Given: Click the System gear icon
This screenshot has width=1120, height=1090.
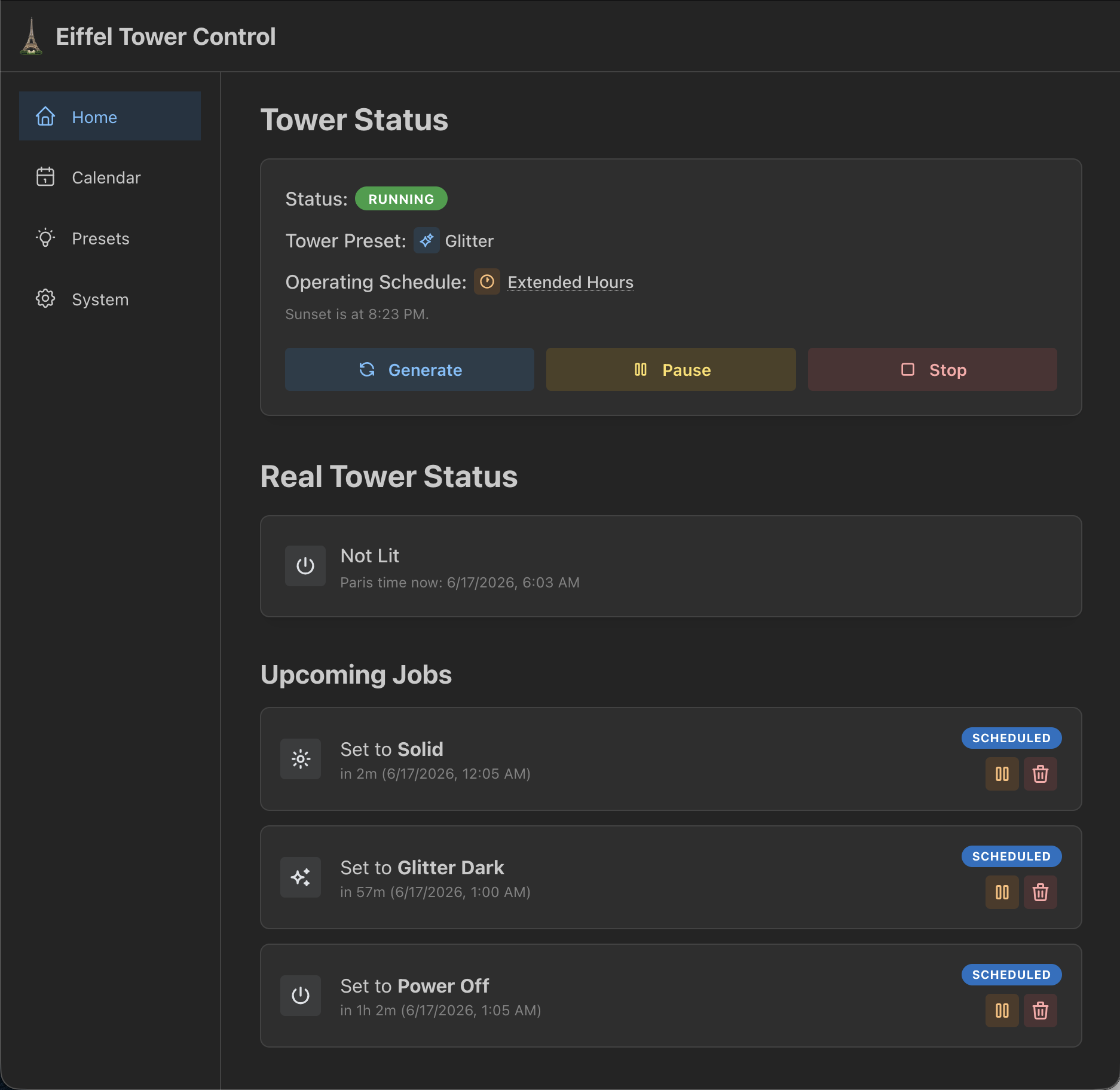Looking at the screenshot, I should (45, 299).
